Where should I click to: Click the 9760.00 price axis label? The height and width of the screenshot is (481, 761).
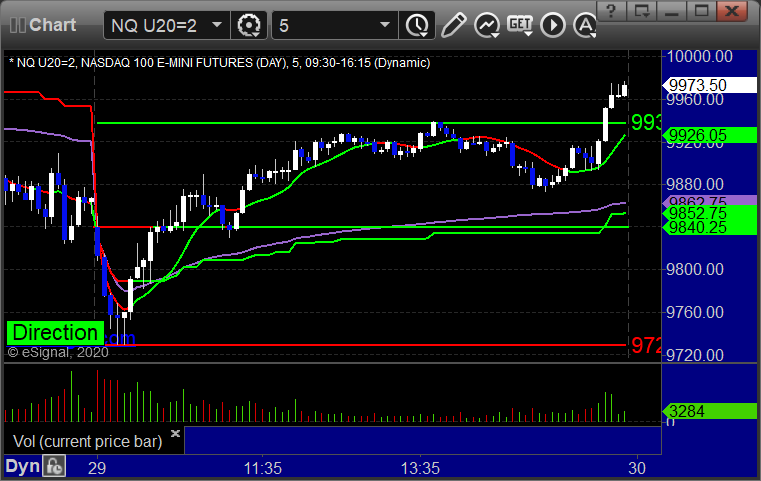tap(695, 312)
